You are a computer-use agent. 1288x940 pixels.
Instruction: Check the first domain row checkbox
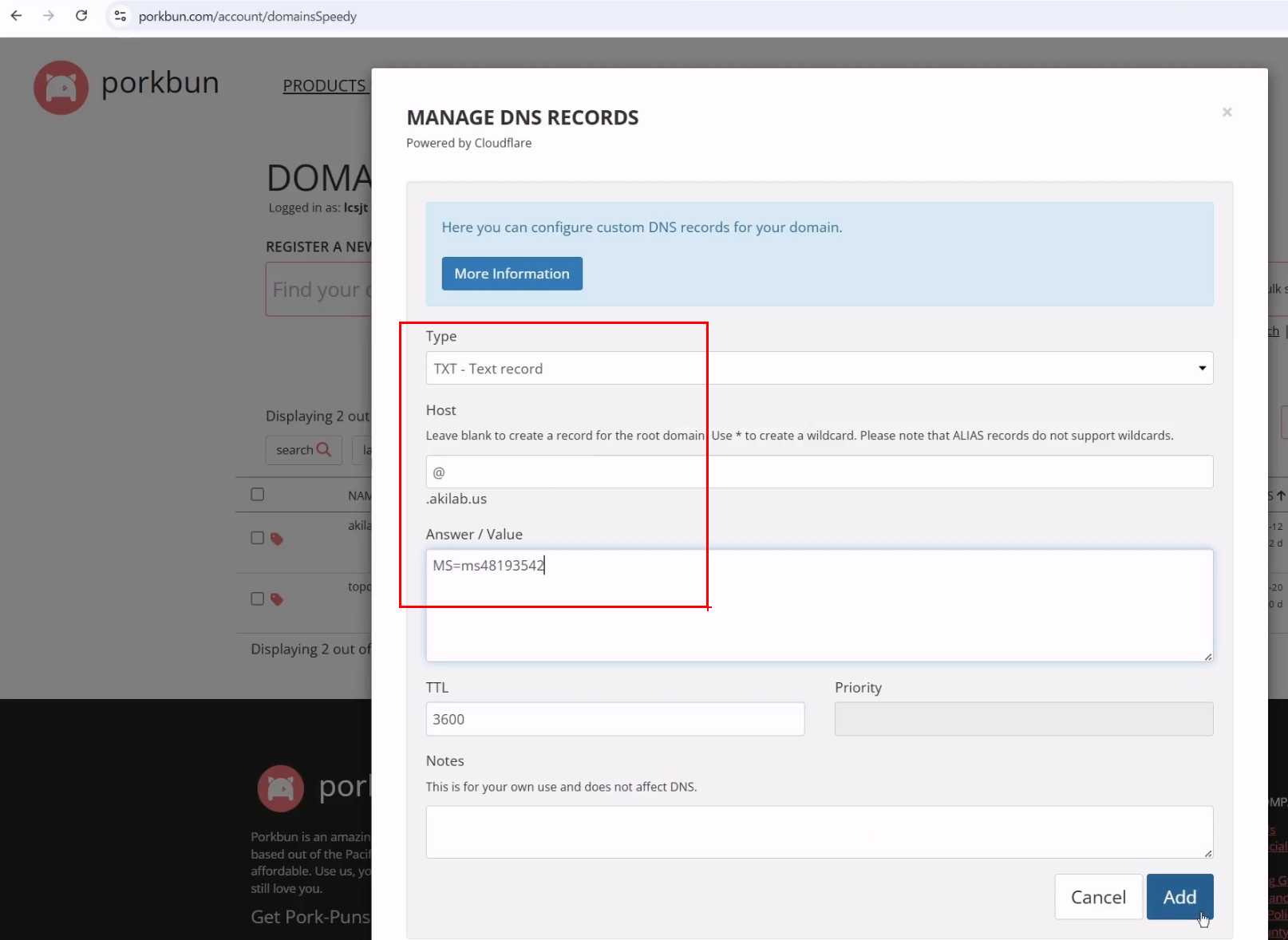(257, 538)
